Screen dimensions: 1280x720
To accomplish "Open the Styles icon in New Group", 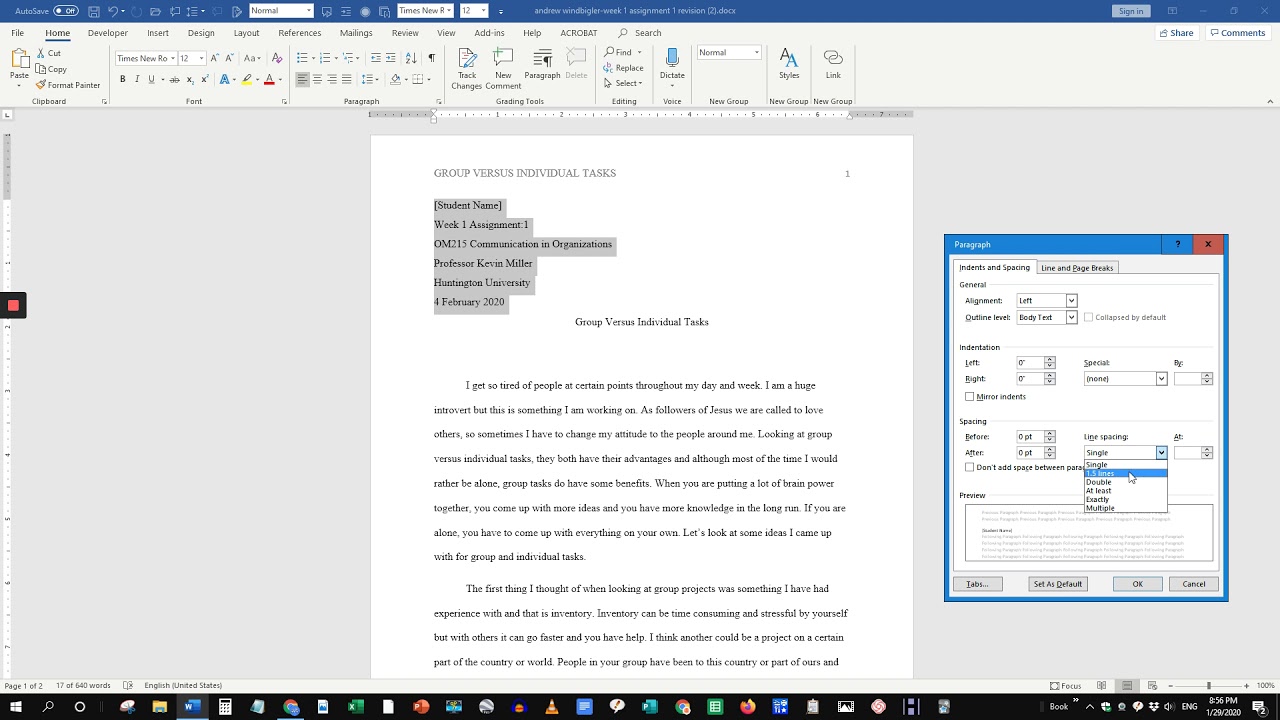I will pos(789,63).
